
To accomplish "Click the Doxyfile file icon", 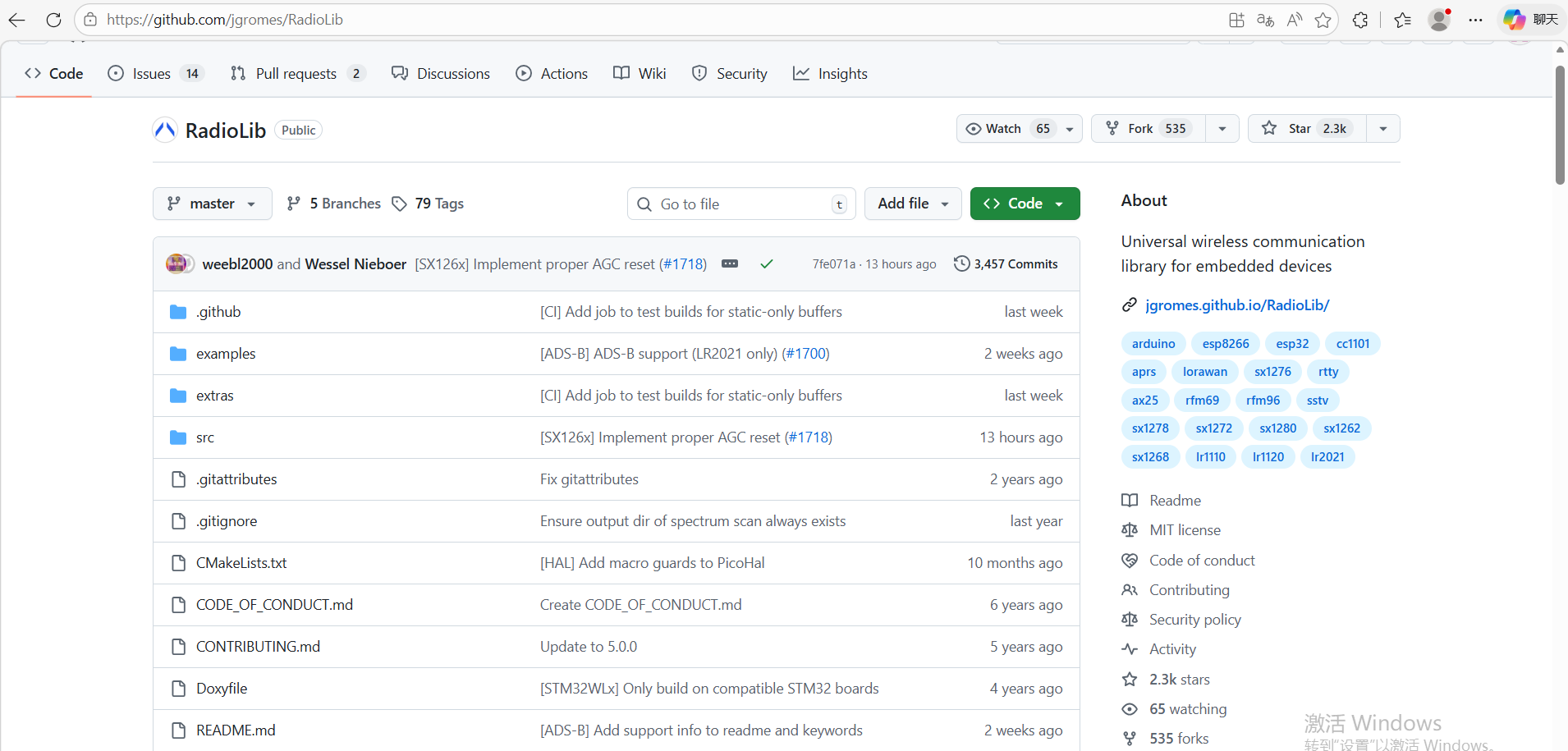I will click(178, 689).
